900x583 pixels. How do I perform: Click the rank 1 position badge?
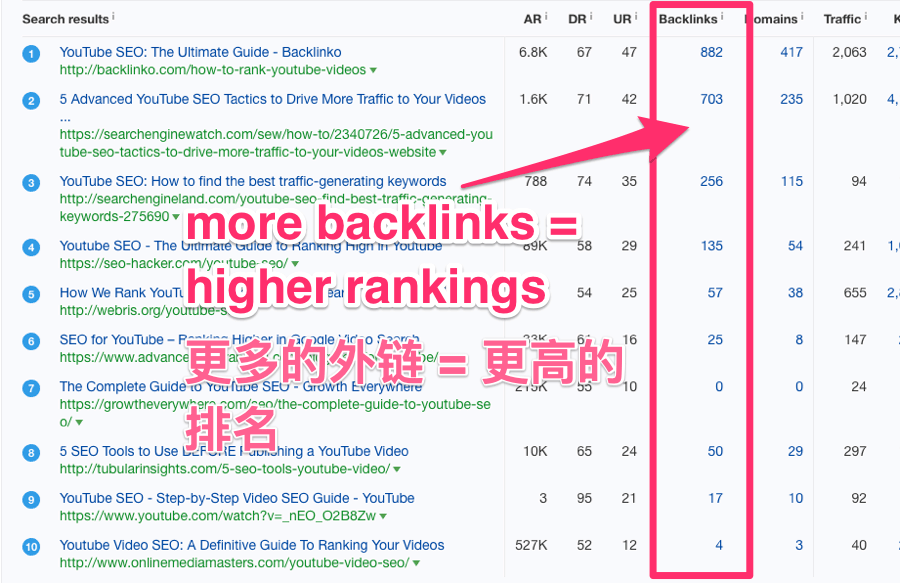pos(31,54)
